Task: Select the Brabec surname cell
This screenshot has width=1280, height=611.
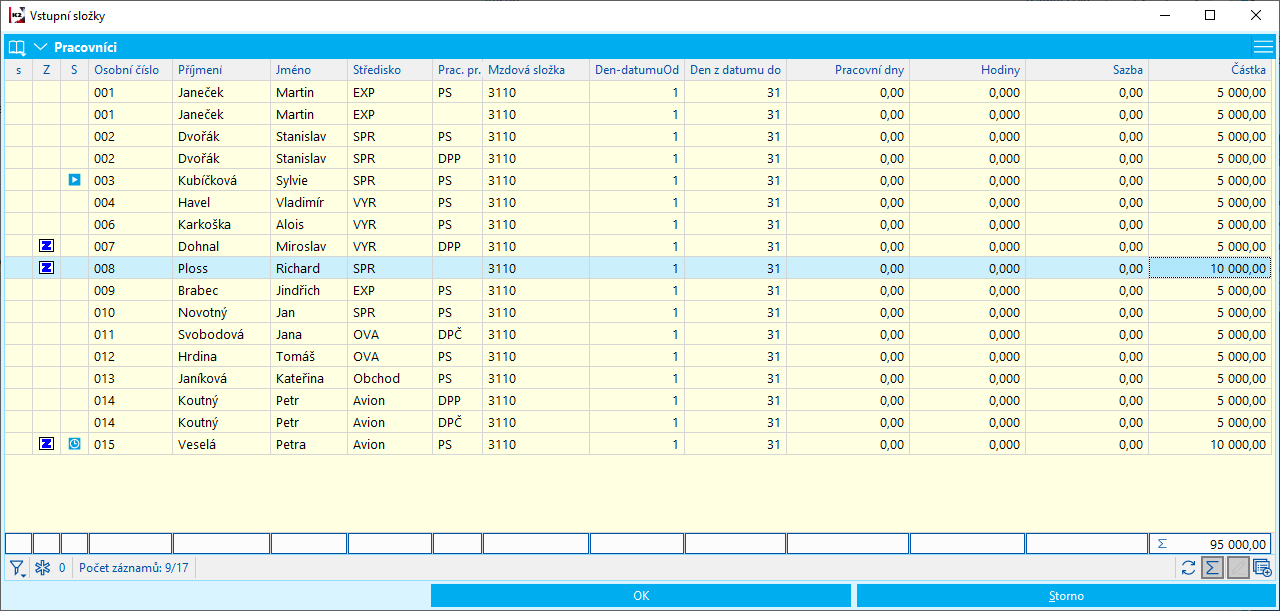Action: coord(221,290)
